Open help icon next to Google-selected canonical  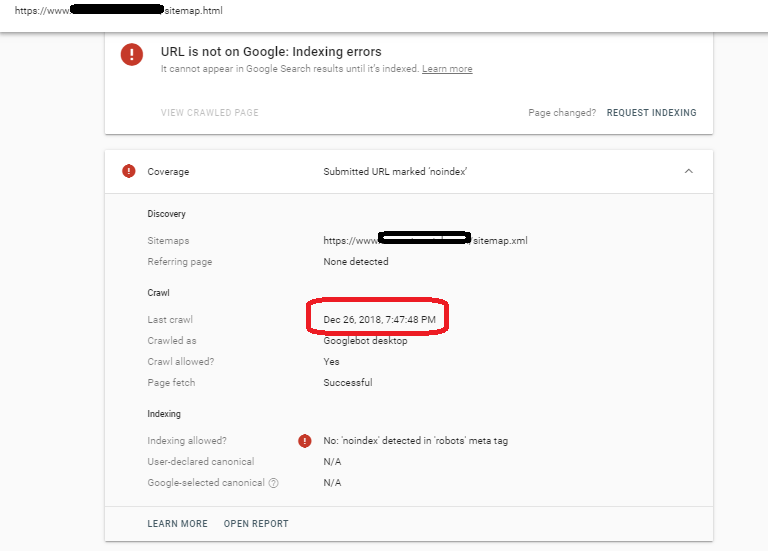274,483
